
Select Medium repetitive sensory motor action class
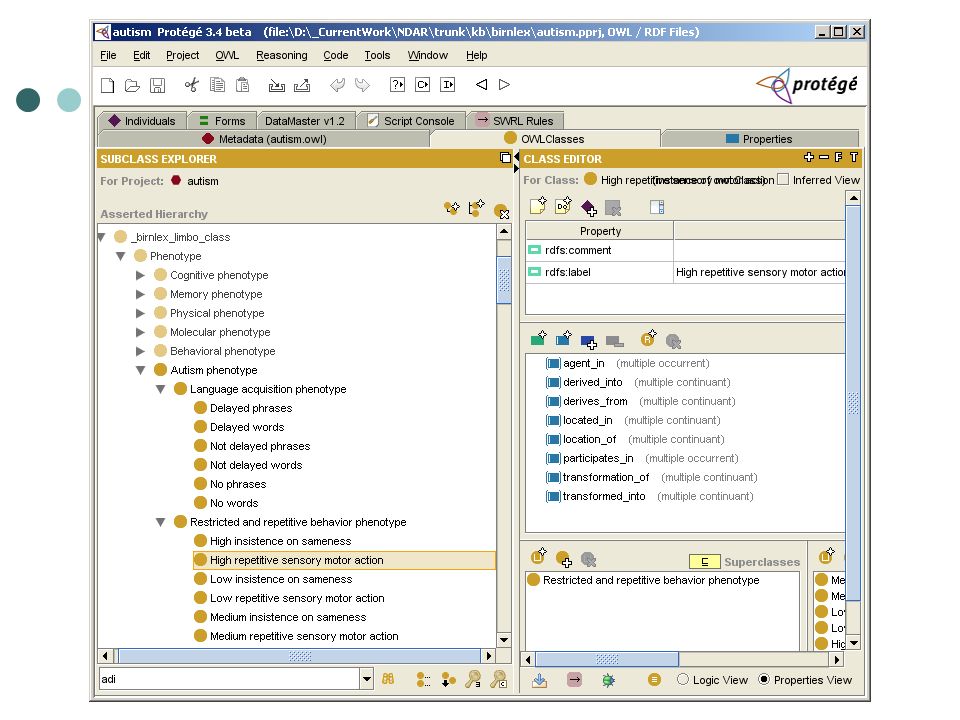[304, 636]
